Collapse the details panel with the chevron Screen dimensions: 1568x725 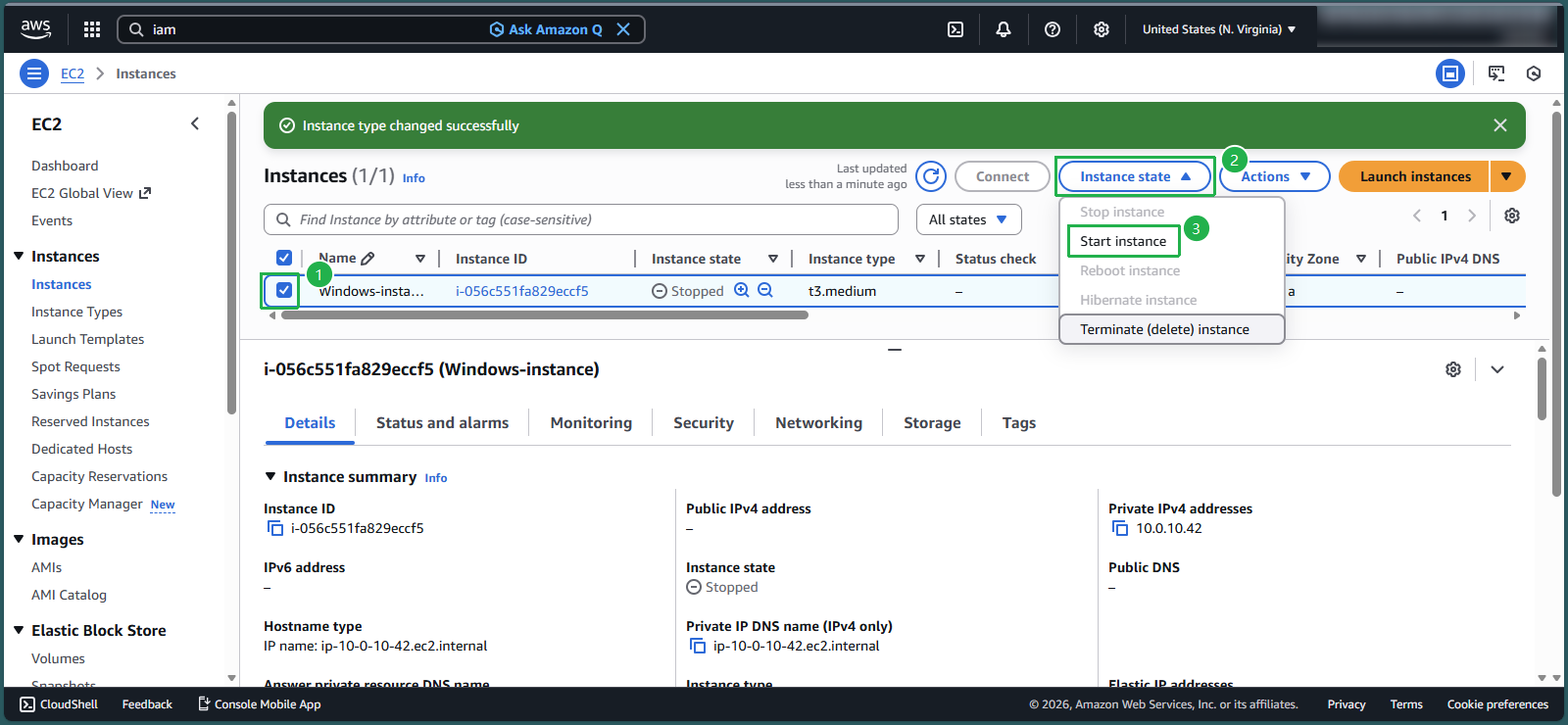tap(1497, 369)
